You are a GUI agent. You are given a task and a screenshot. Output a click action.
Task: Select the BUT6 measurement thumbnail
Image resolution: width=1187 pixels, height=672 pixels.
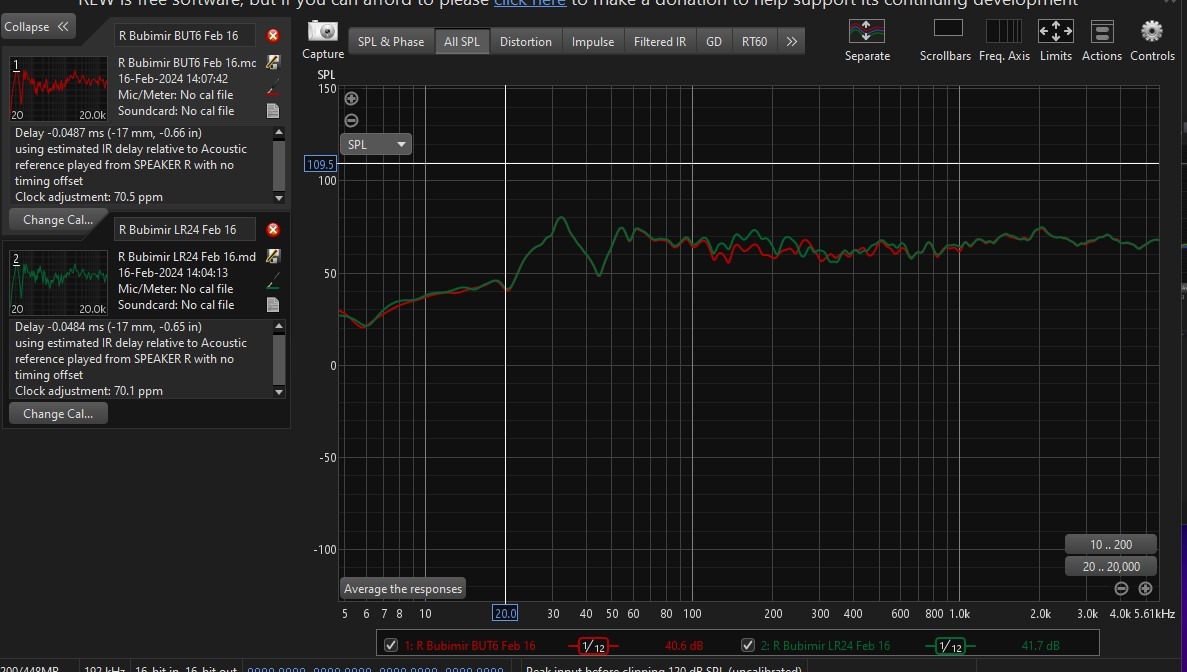pyautogui.click(x=58, y=88)
